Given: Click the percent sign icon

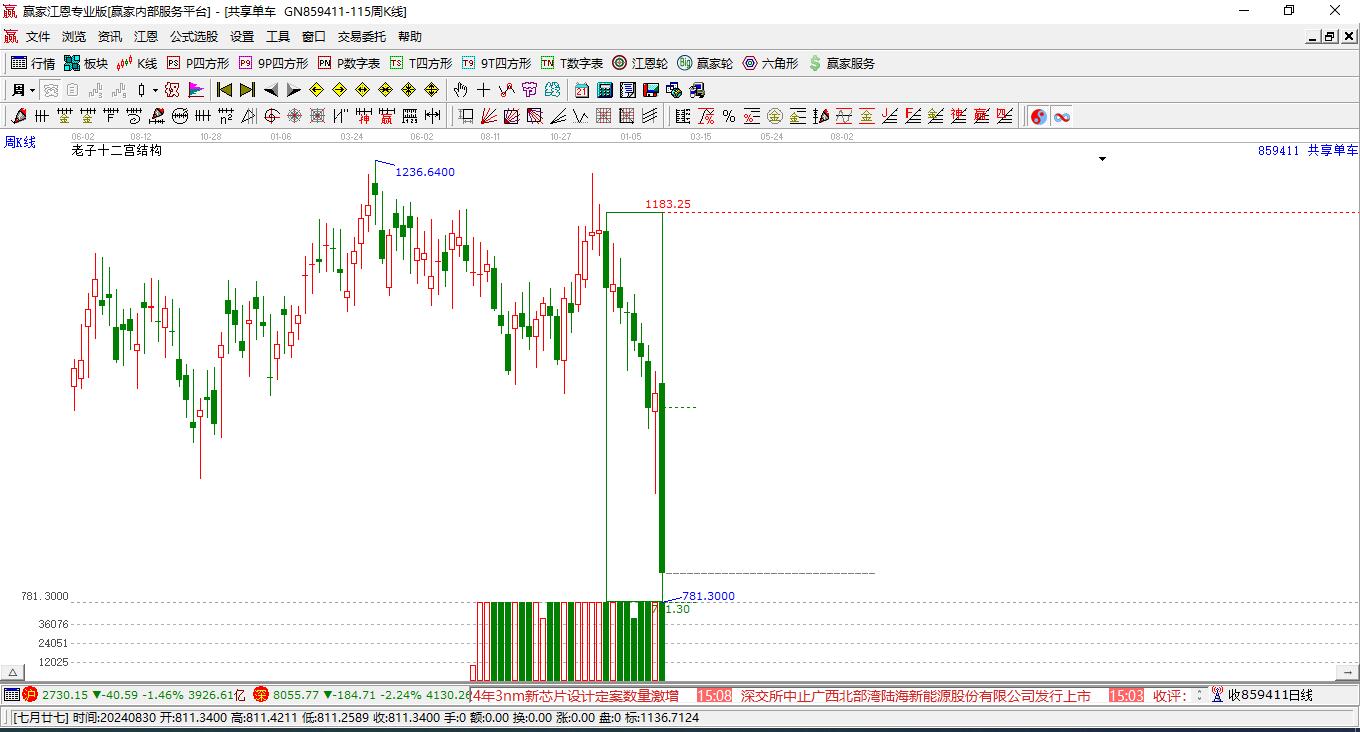Looking at the screenshot, I should click(729, 116).
